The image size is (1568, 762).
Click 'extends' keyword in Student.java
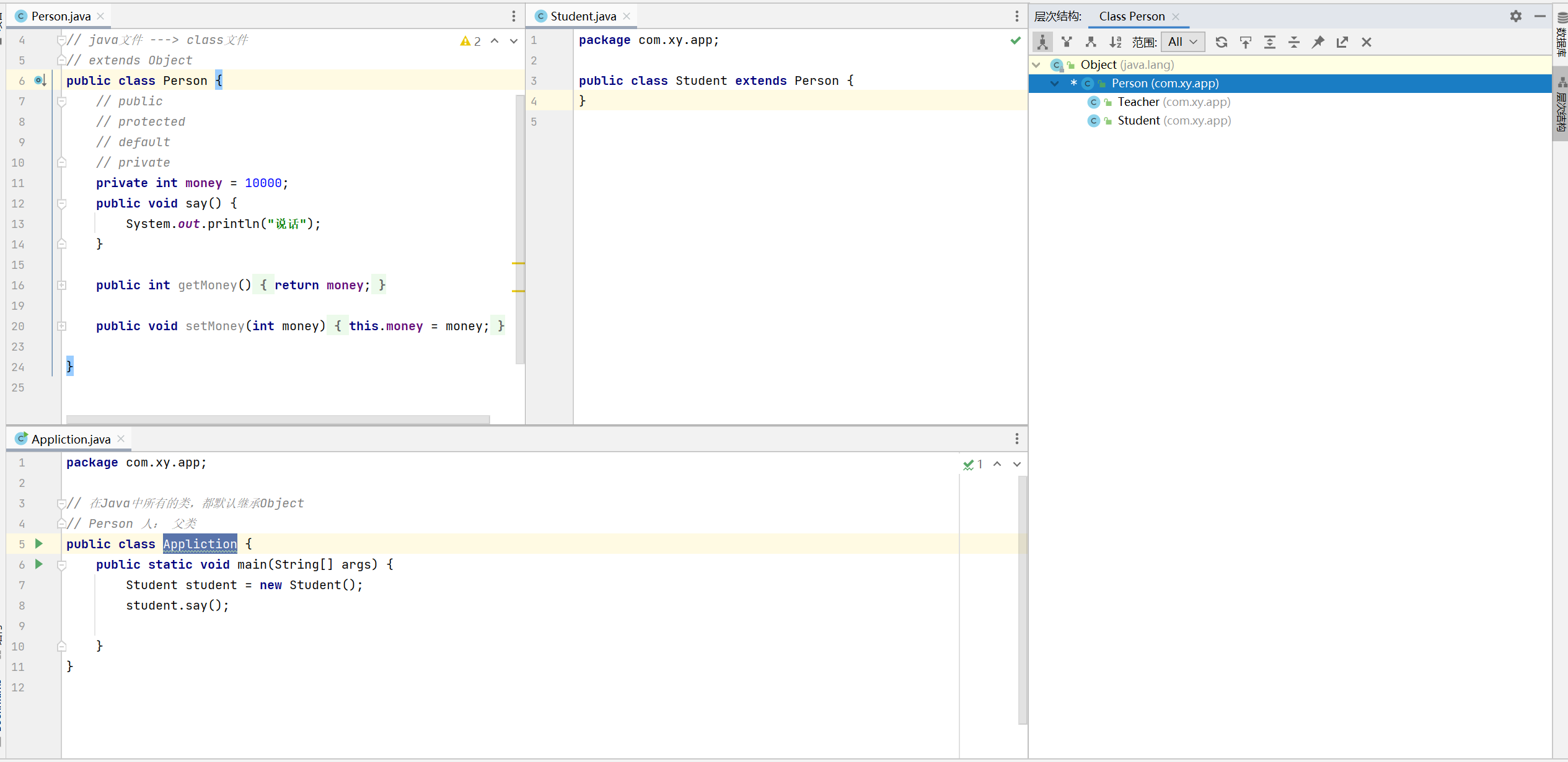[x=760, y=81]
